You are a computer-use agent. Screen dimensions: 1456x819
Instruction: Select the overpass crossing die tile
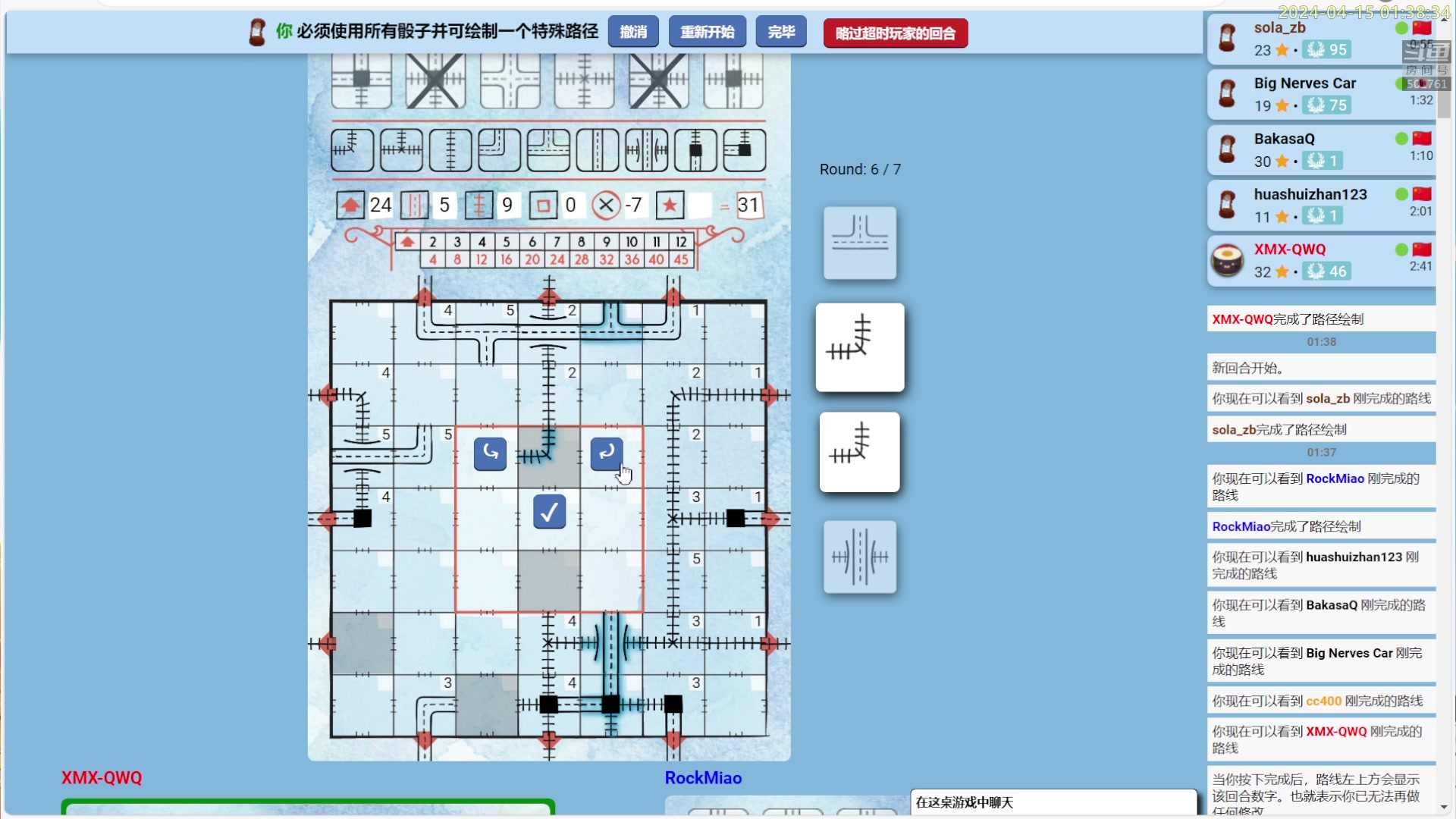[x=860, y=557]
